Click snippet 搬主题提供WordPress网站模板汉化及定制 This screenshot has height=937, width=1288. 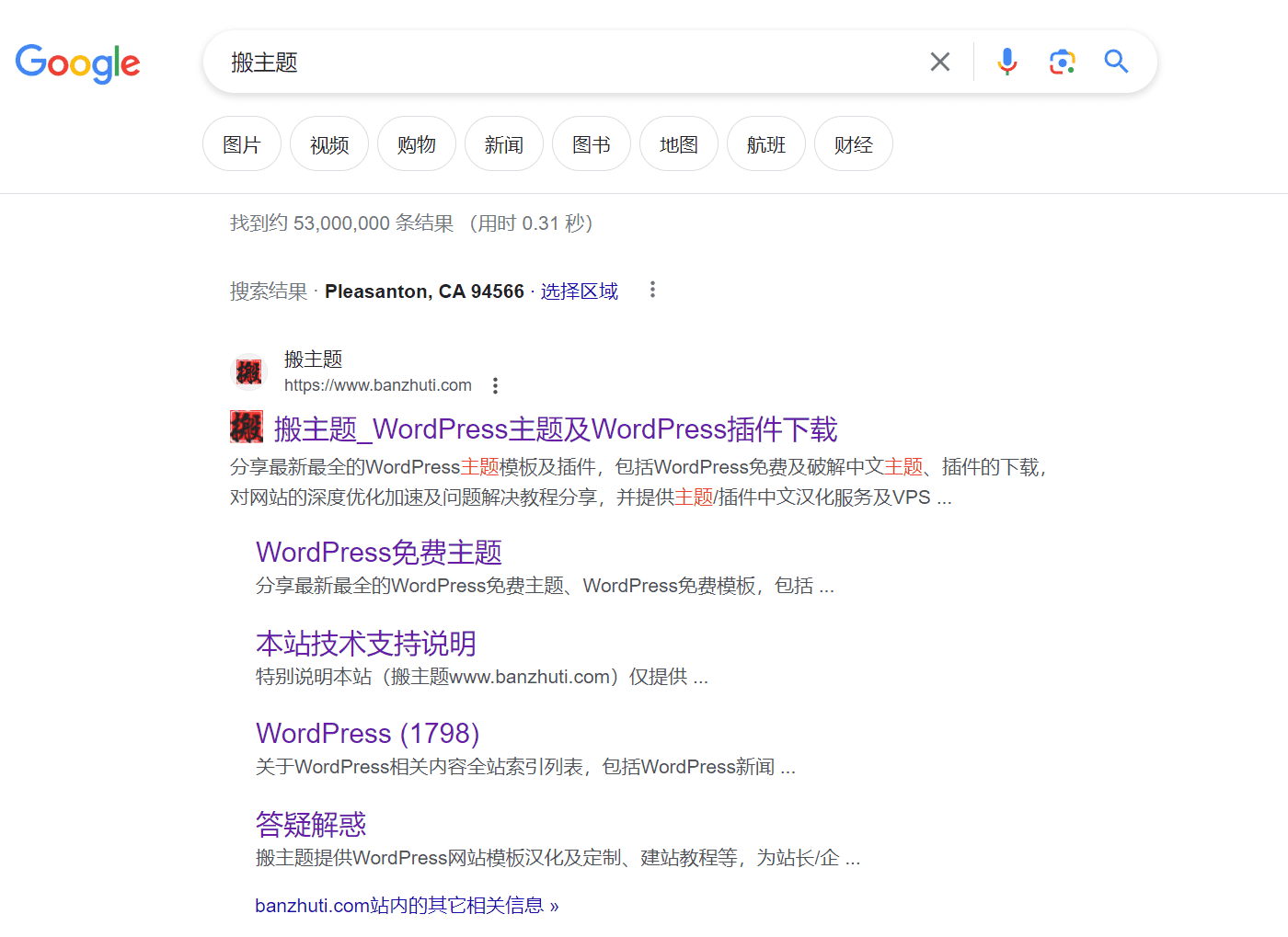(558, 858)
